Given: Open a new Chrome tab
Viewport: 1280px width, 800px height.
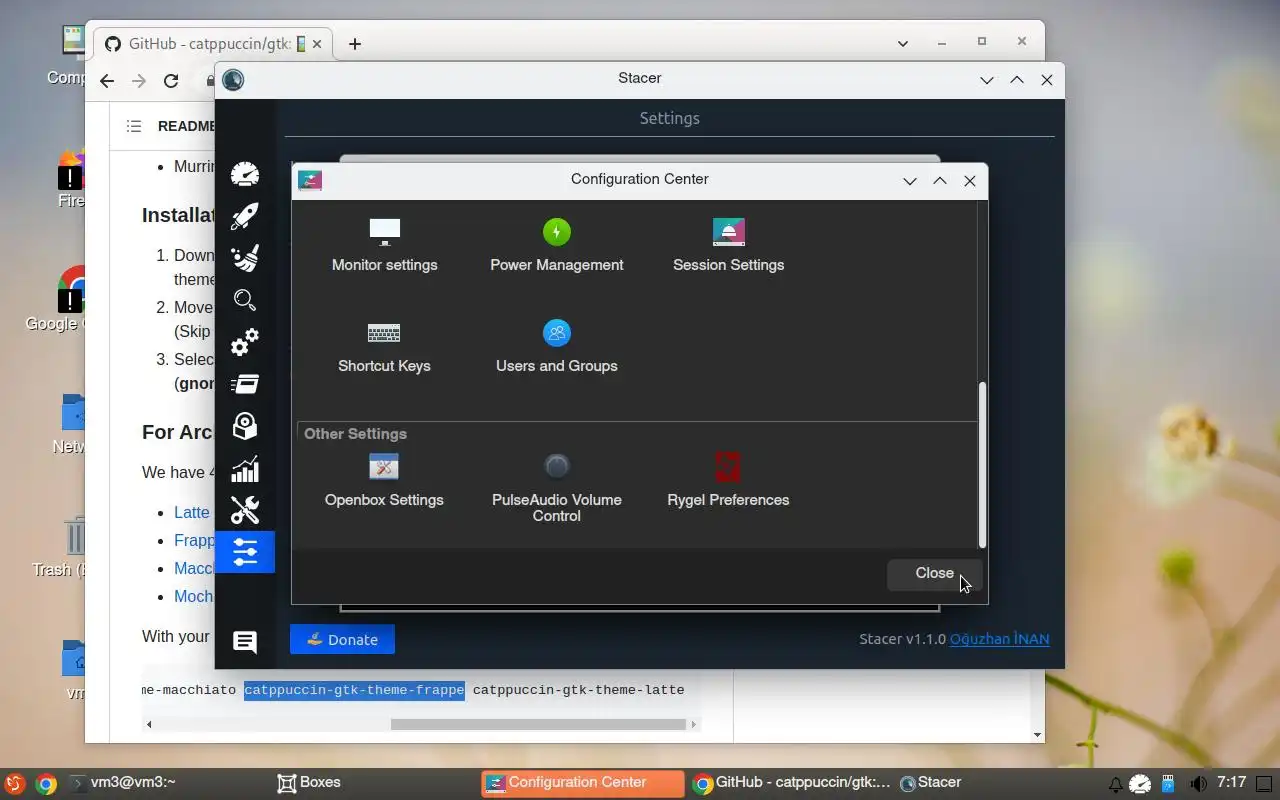Looking at the screenshot, I should pyautogui.click(x=354, y=44).
